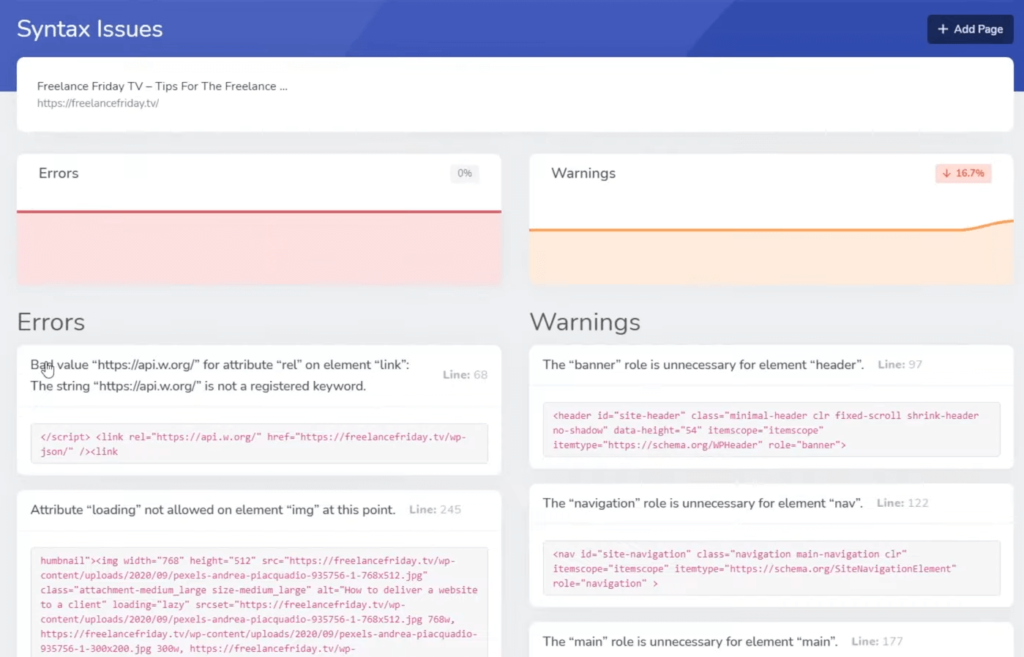Viewport: 1024px width, 657px height.
Task: Click the large Errors section heading
Action: tap(51, 322)
